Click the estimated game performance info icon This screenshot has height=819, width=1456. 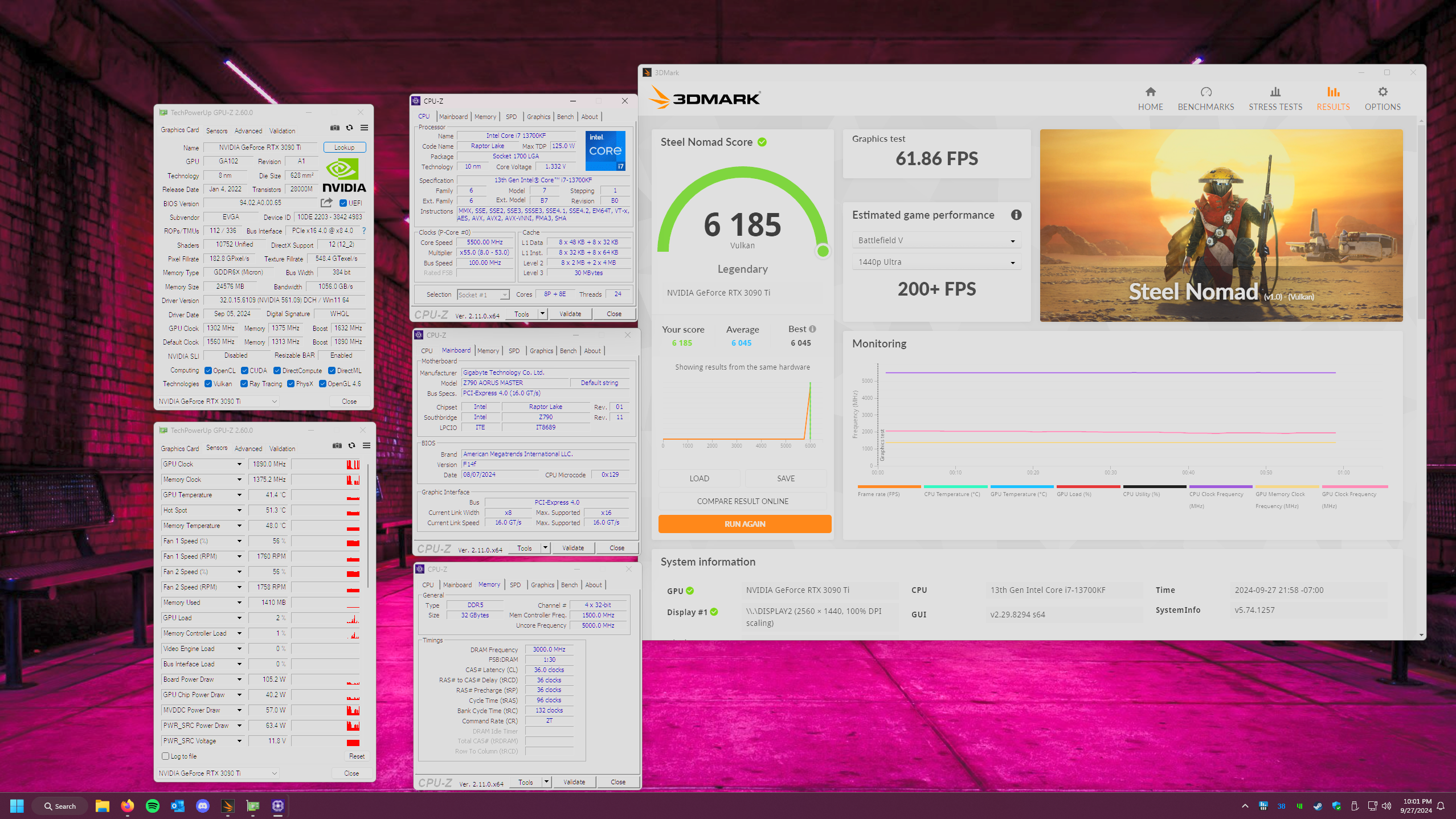coord(1016,215)
